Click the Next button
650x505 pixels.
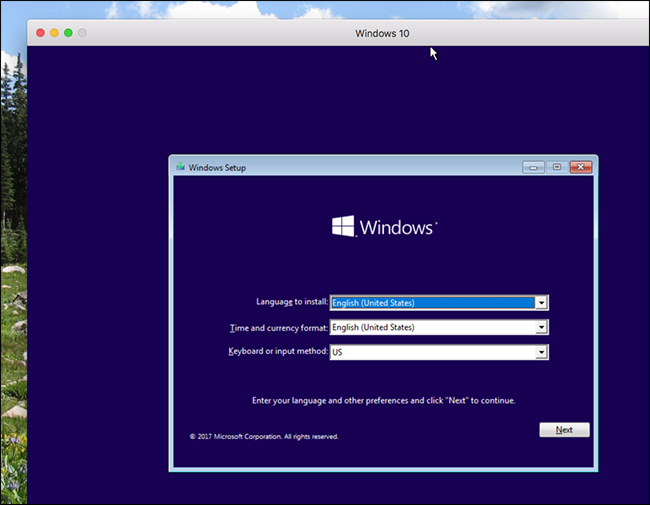[x=564, y=430]
